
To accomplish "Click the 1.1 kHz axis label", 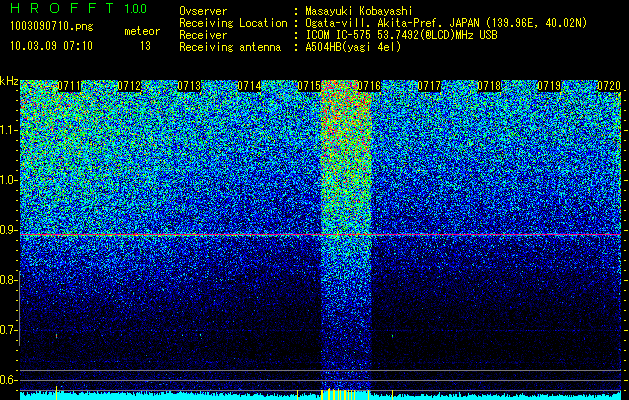I will pyautogui.click(x=9, y=130).
